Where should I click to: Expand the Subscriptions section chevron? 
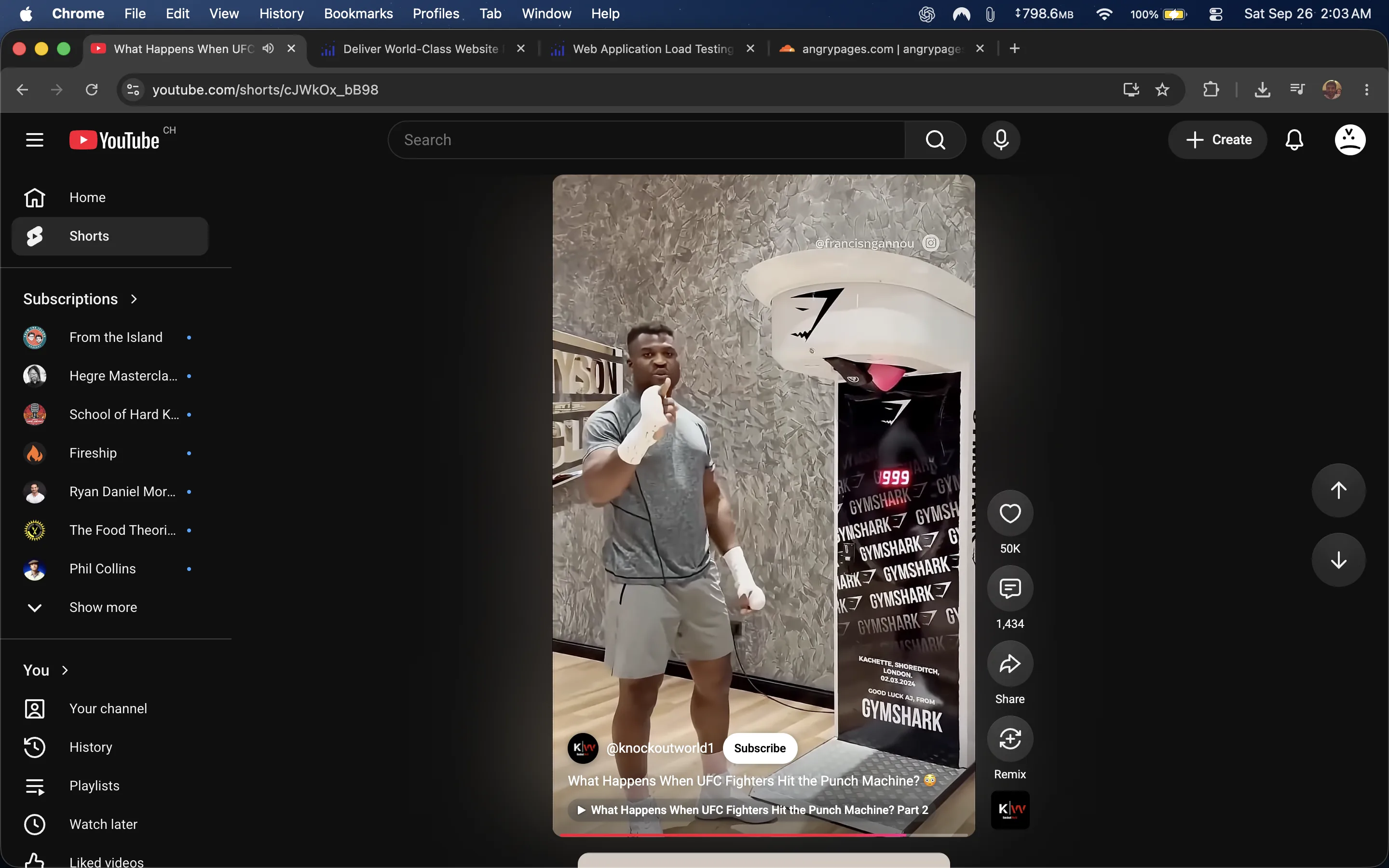(134, 299)
